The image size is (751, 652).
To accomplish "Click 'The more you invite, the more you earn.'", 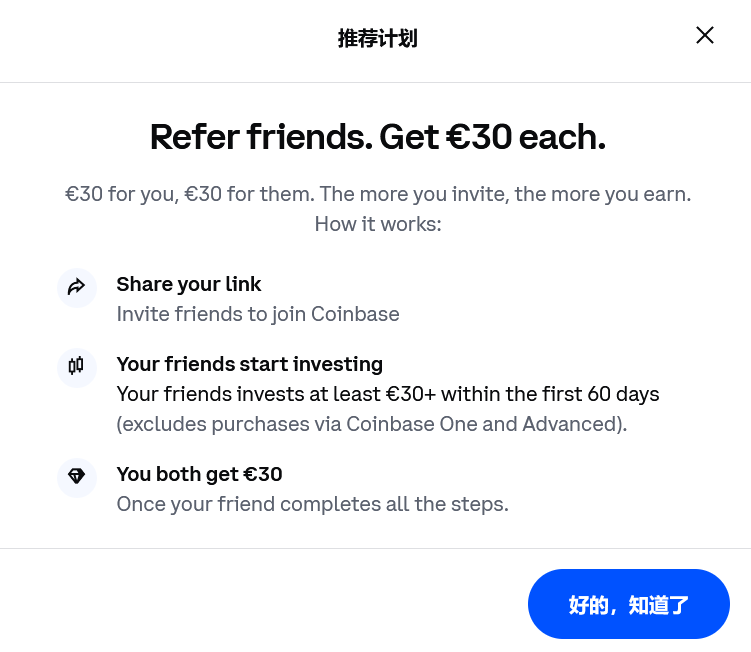I will coord(504,193).
